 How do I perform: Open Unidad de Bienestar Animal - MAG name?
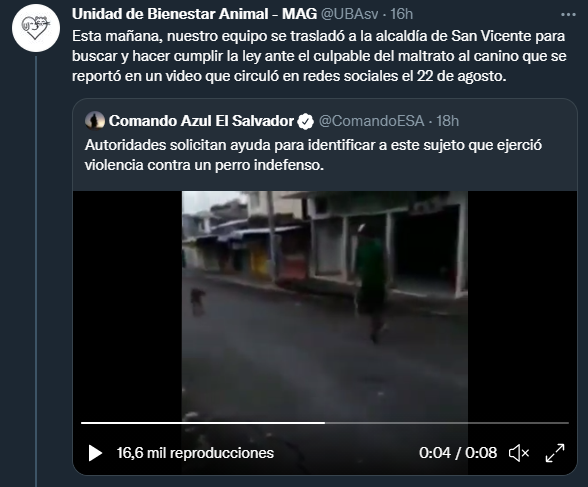tap(194, 14)
